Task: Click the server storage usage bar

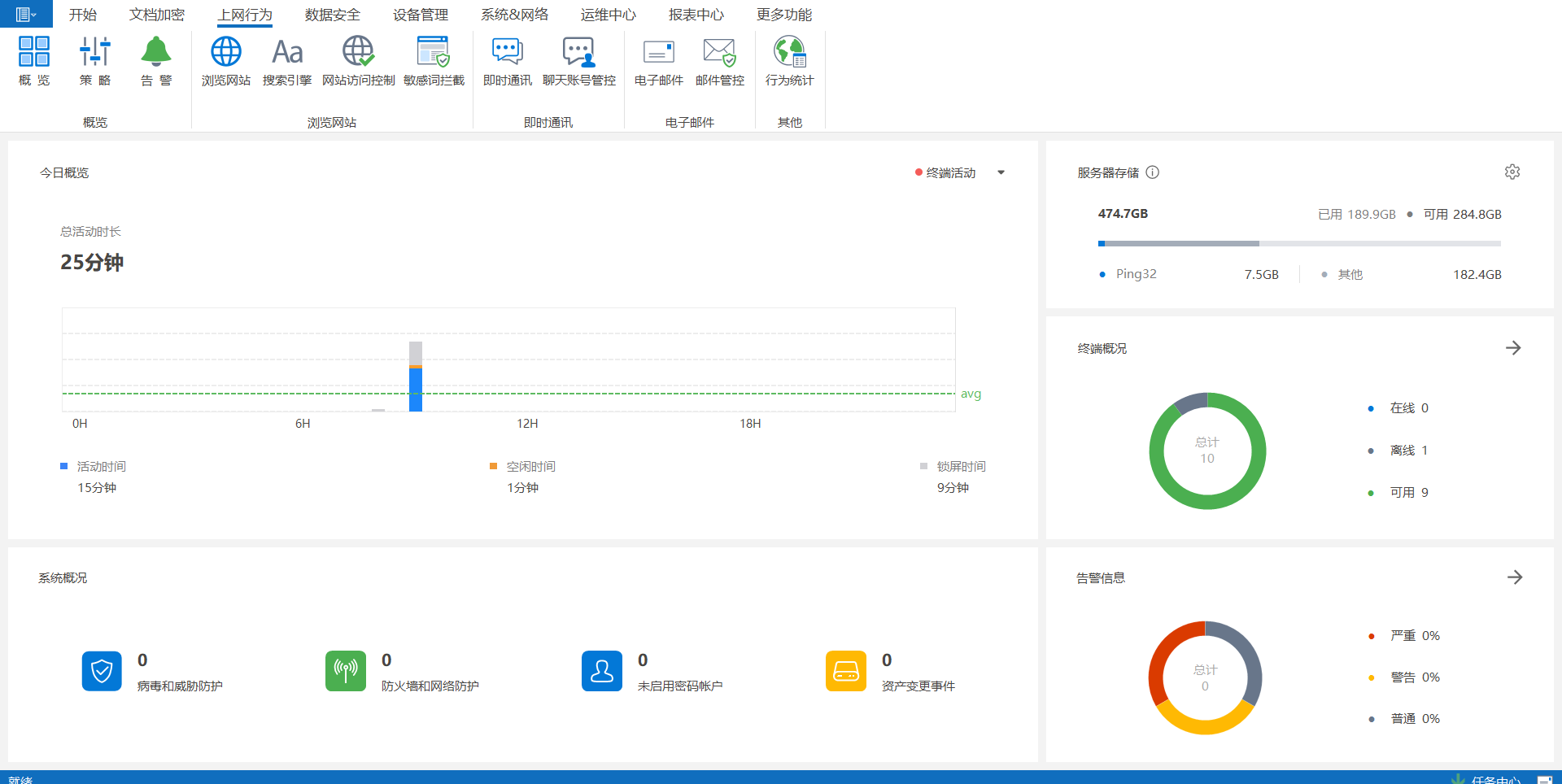Action: coord(1298,243)
